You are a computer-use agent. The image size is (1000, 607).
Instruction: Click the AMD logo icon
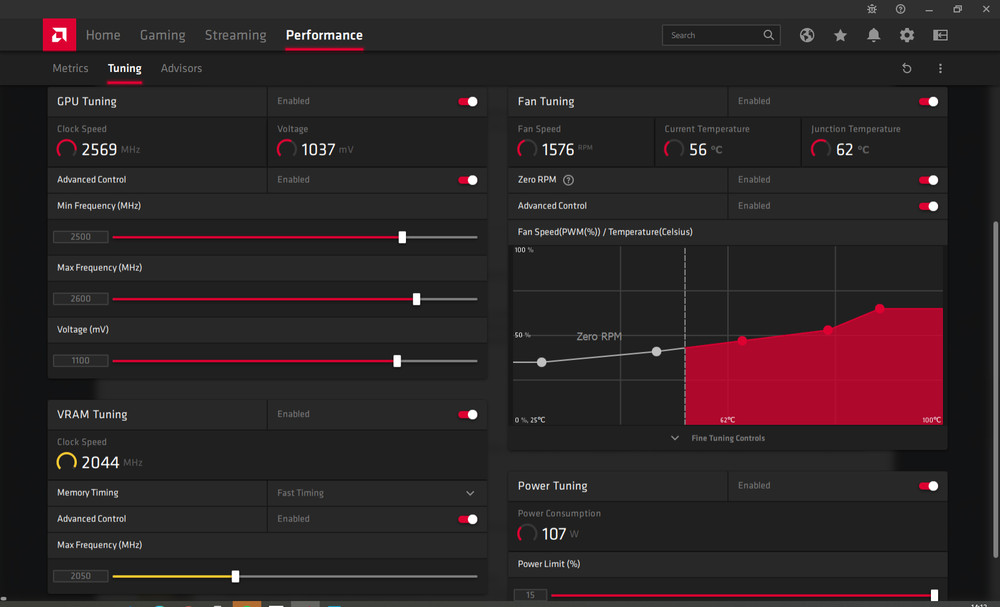(x=59, y=34)
